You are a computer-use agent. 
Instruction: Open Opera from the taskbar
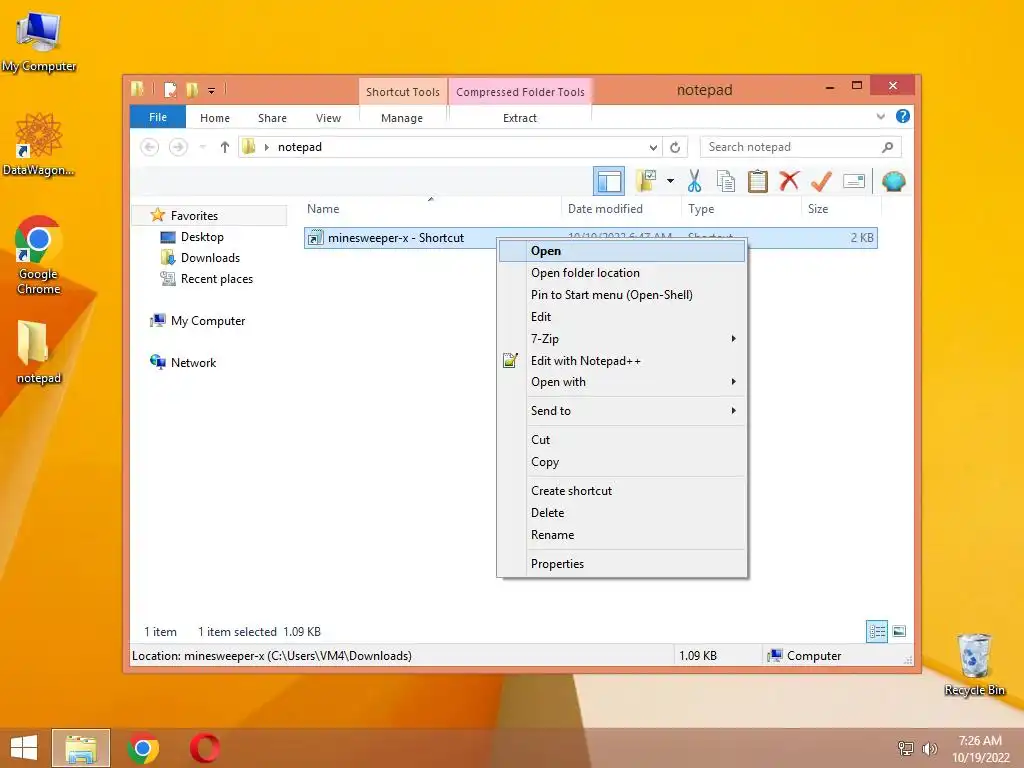coord(204,748)
